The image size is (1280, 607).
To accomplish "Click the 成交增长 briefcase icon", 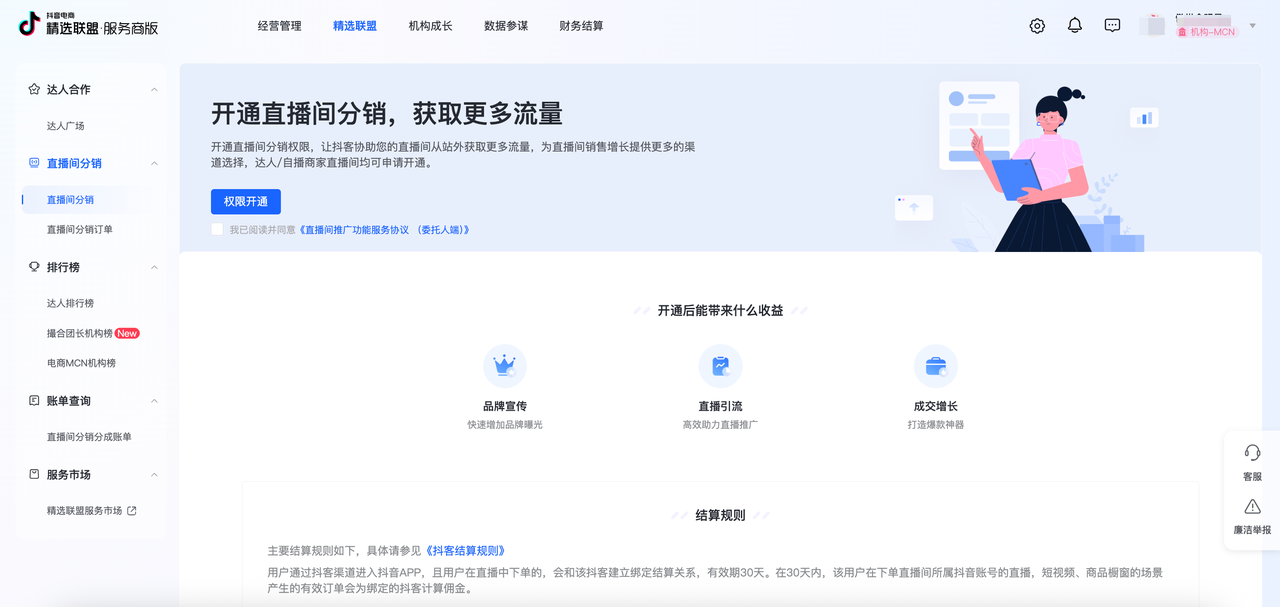I will (936, 367).
